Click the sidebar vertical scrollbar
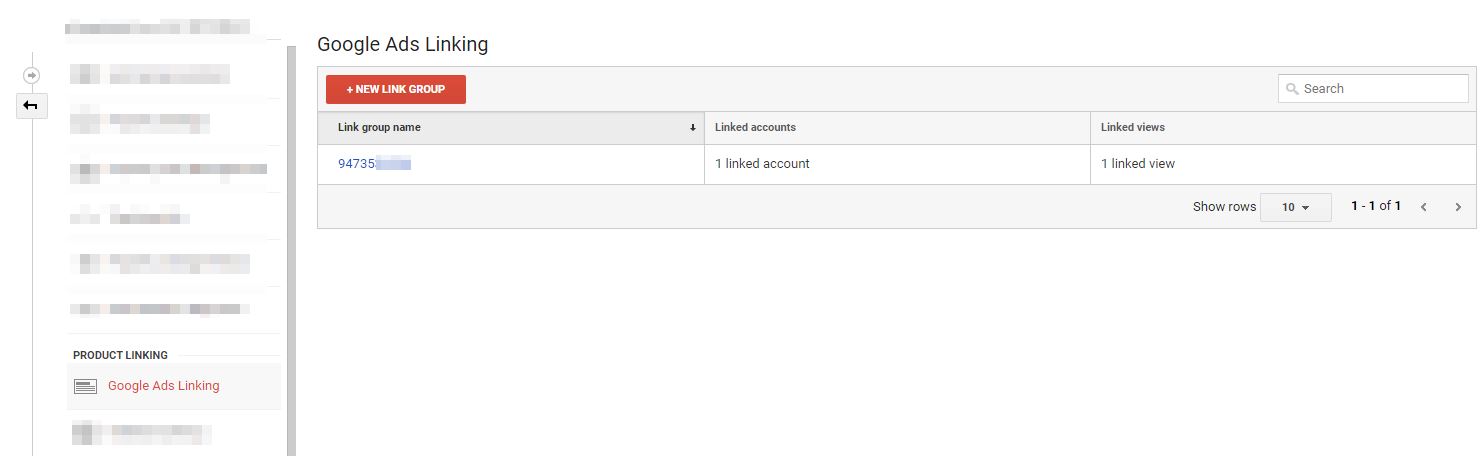1484x456 pixels. click(291, 250)
